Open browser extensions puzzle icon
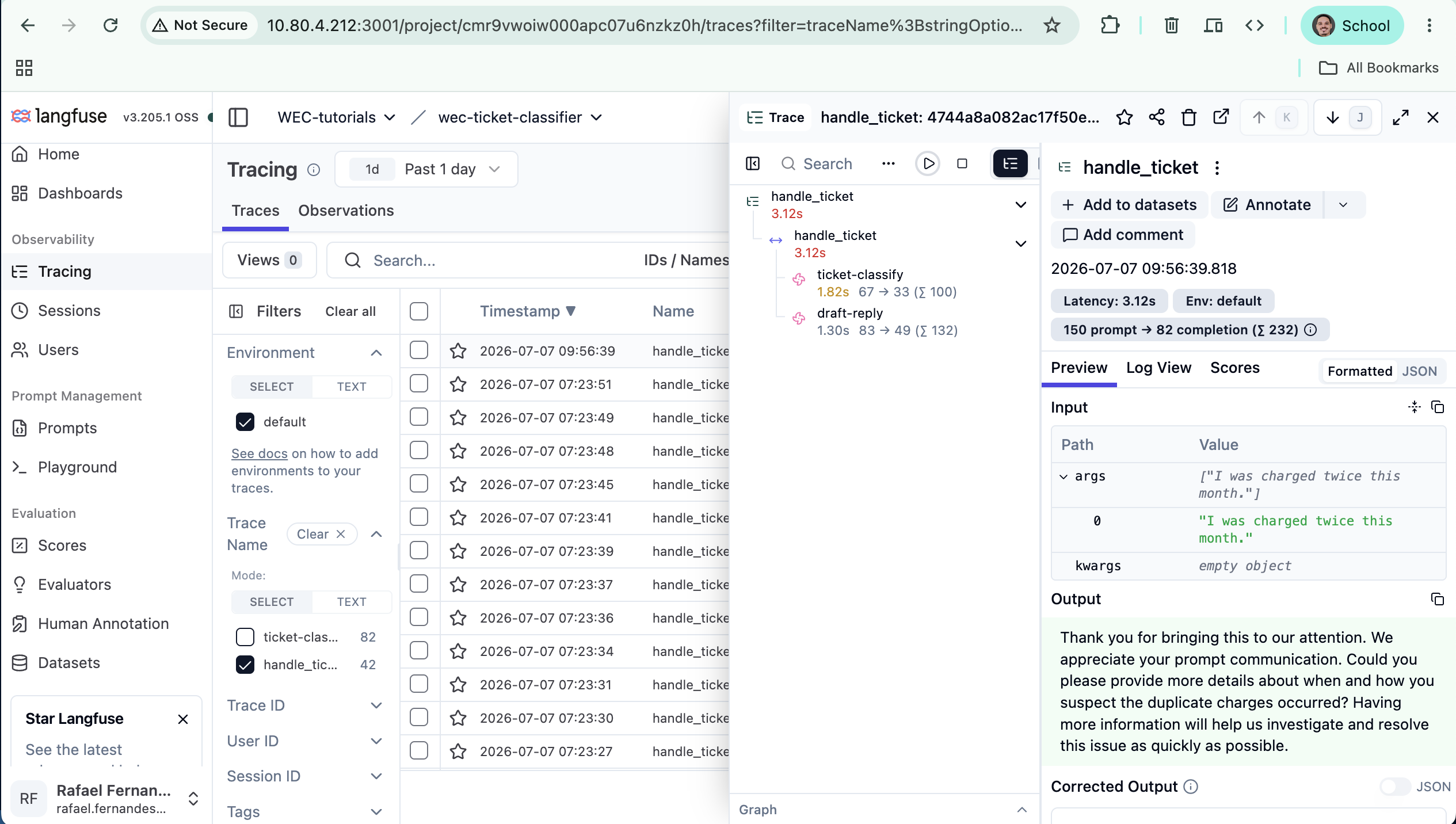This screenshot has height=824, width=1456. tap(1110, 25)
